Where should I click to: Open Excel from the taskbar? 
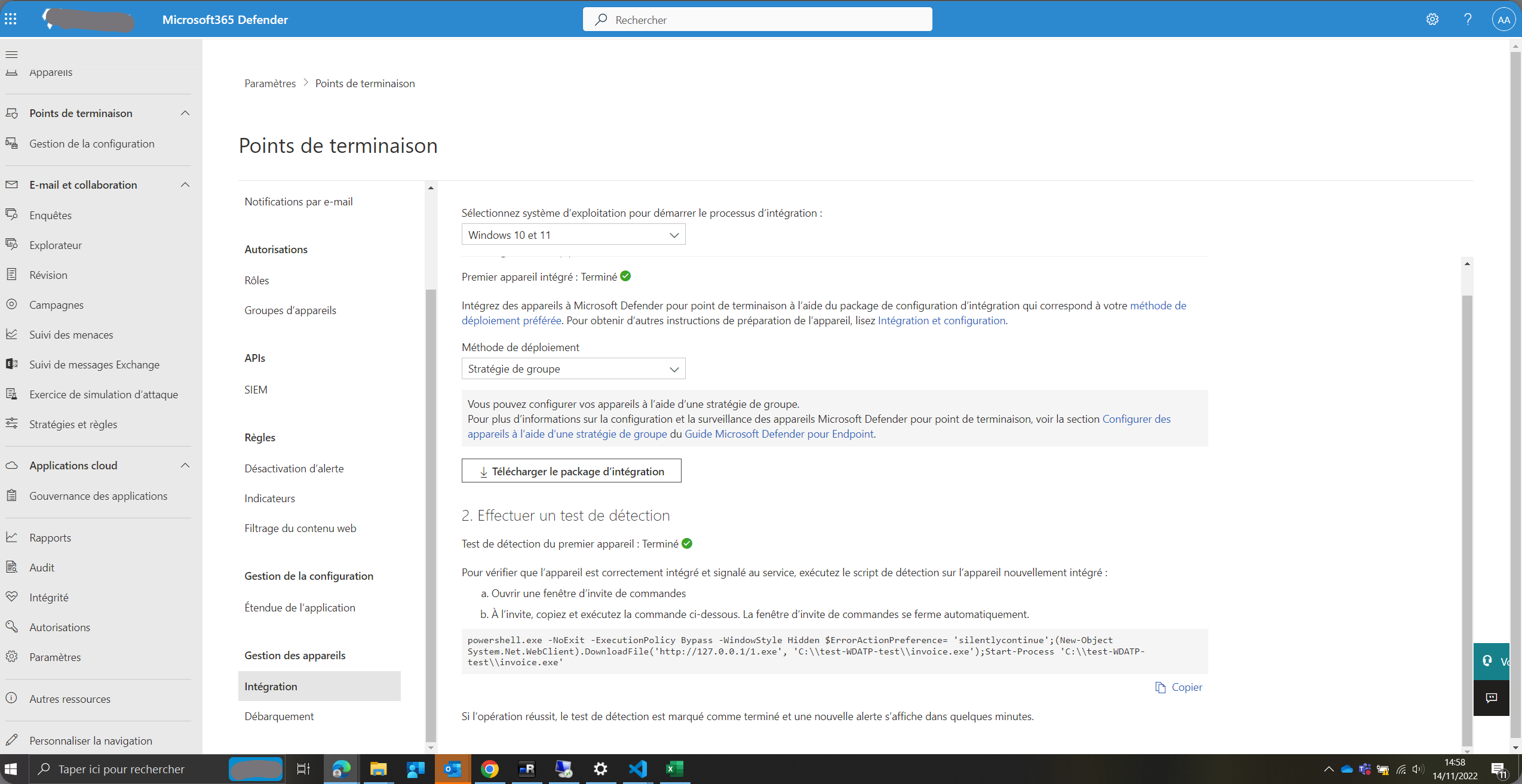(674, 769)
